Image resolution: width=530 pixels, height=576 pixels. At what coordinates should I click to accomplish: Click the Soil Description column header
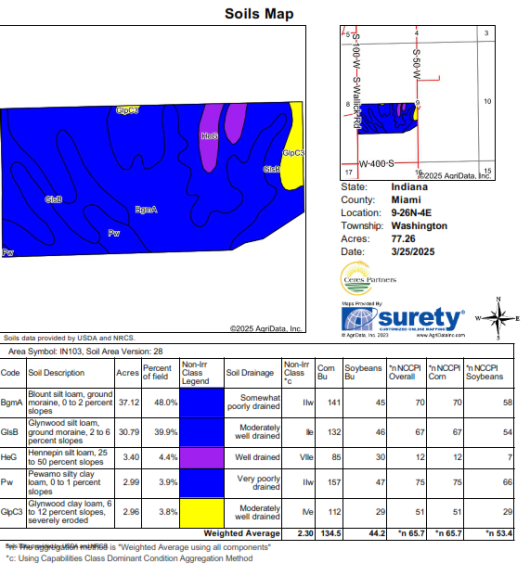[x=56, y=372]
